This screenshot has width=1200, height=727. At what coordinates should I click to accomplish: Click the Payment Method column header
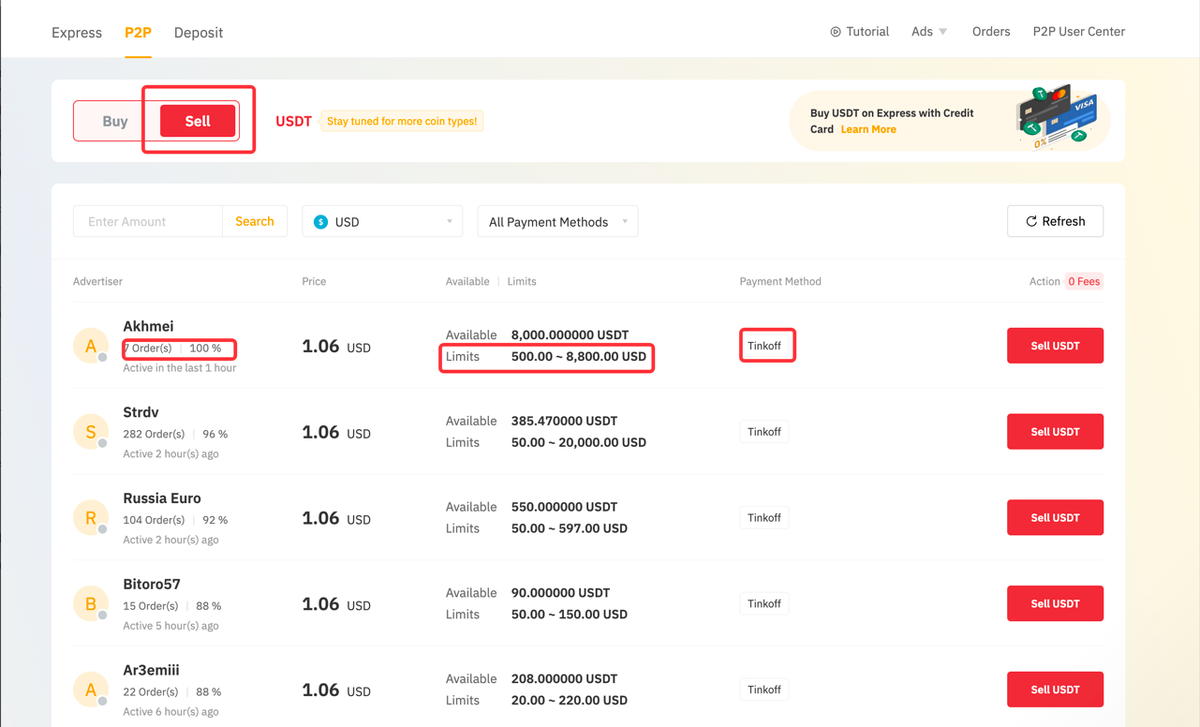[x=780, y=281]
